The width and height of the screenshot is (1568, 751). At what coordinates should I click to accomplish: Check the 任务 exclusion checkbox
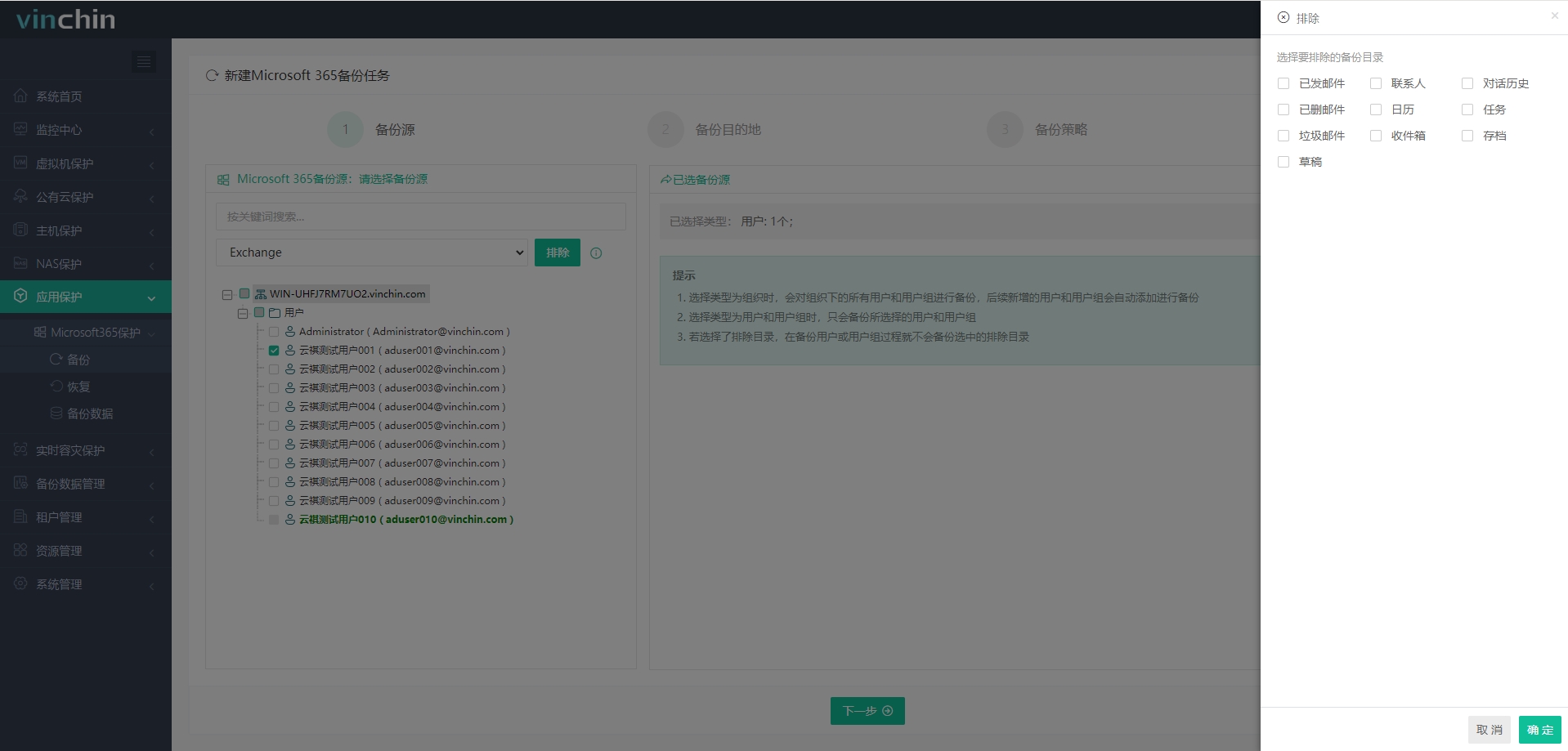[1467, 110]
